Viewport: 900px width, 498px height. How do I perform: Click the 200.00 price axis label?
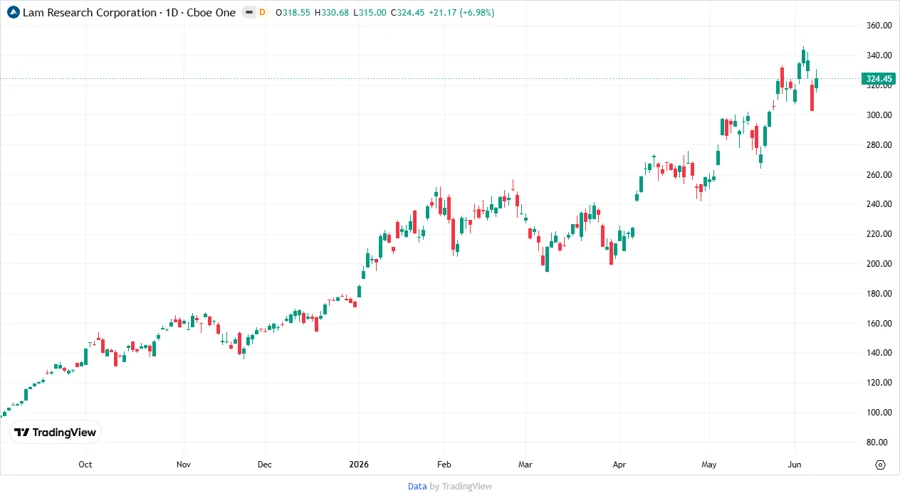(879, 263)
